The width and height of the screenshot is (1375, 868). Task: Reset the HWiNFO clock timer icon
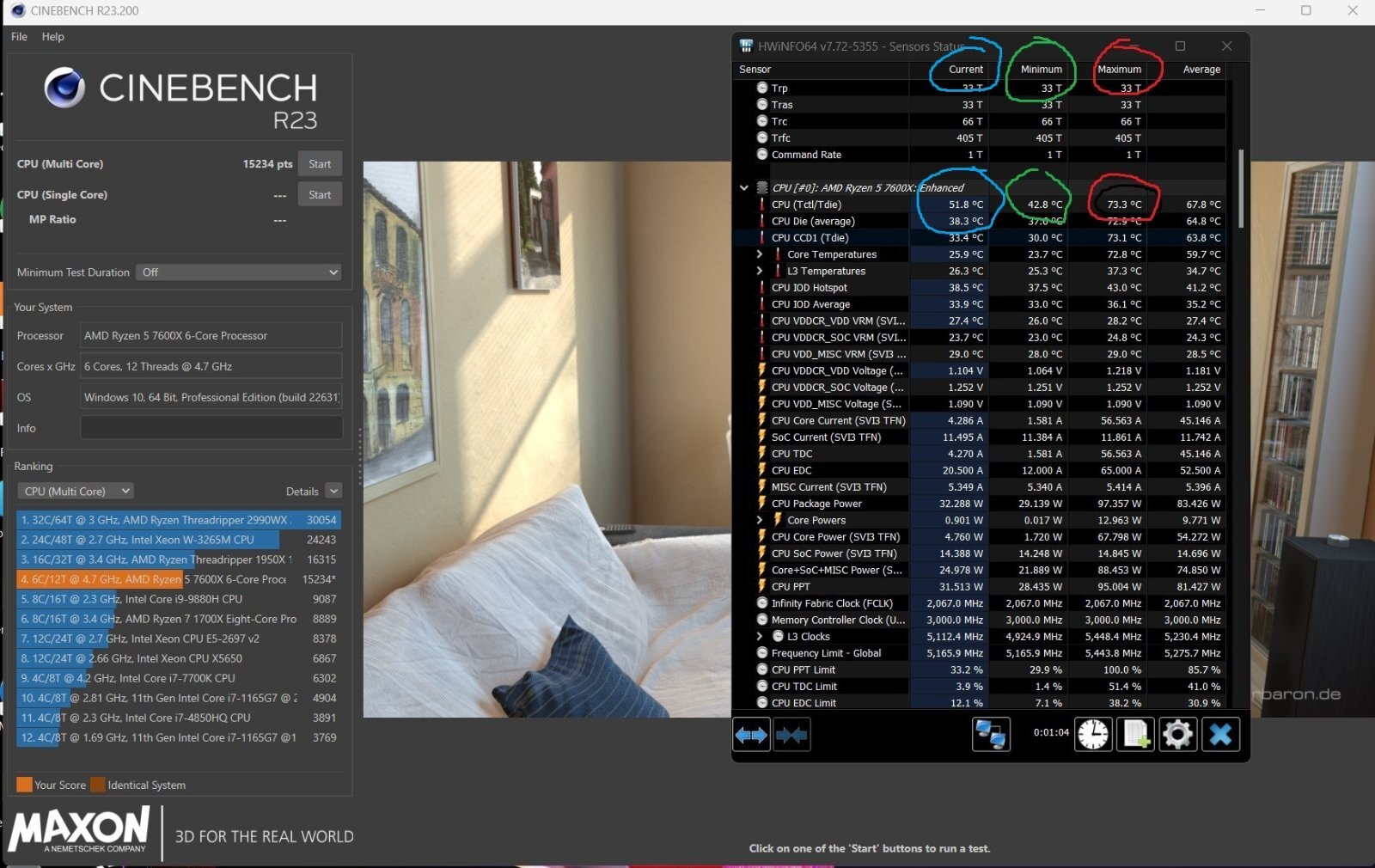pyautogui.click(x=1093, y=735)
